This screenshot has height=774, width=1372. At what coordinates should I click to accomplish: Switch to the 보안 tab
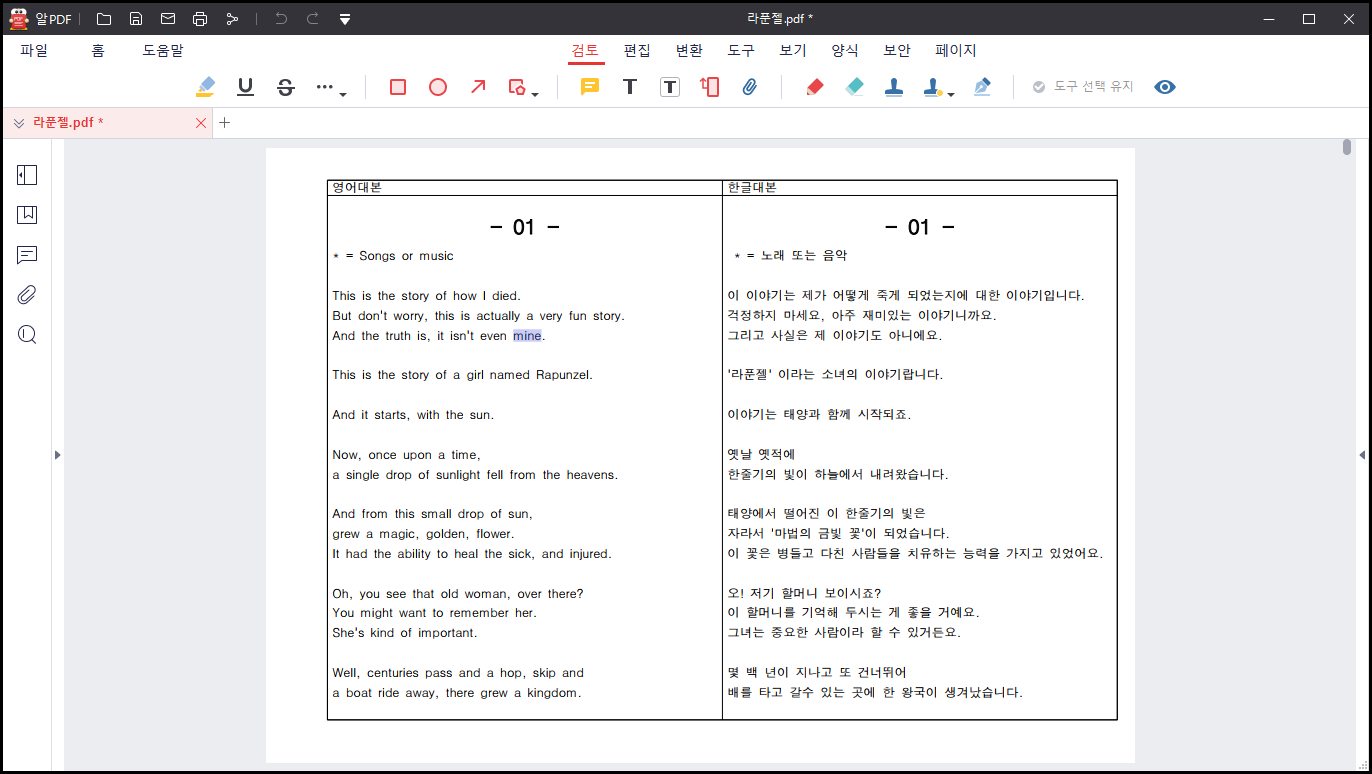pyautogui.click(x=898, y=50)
